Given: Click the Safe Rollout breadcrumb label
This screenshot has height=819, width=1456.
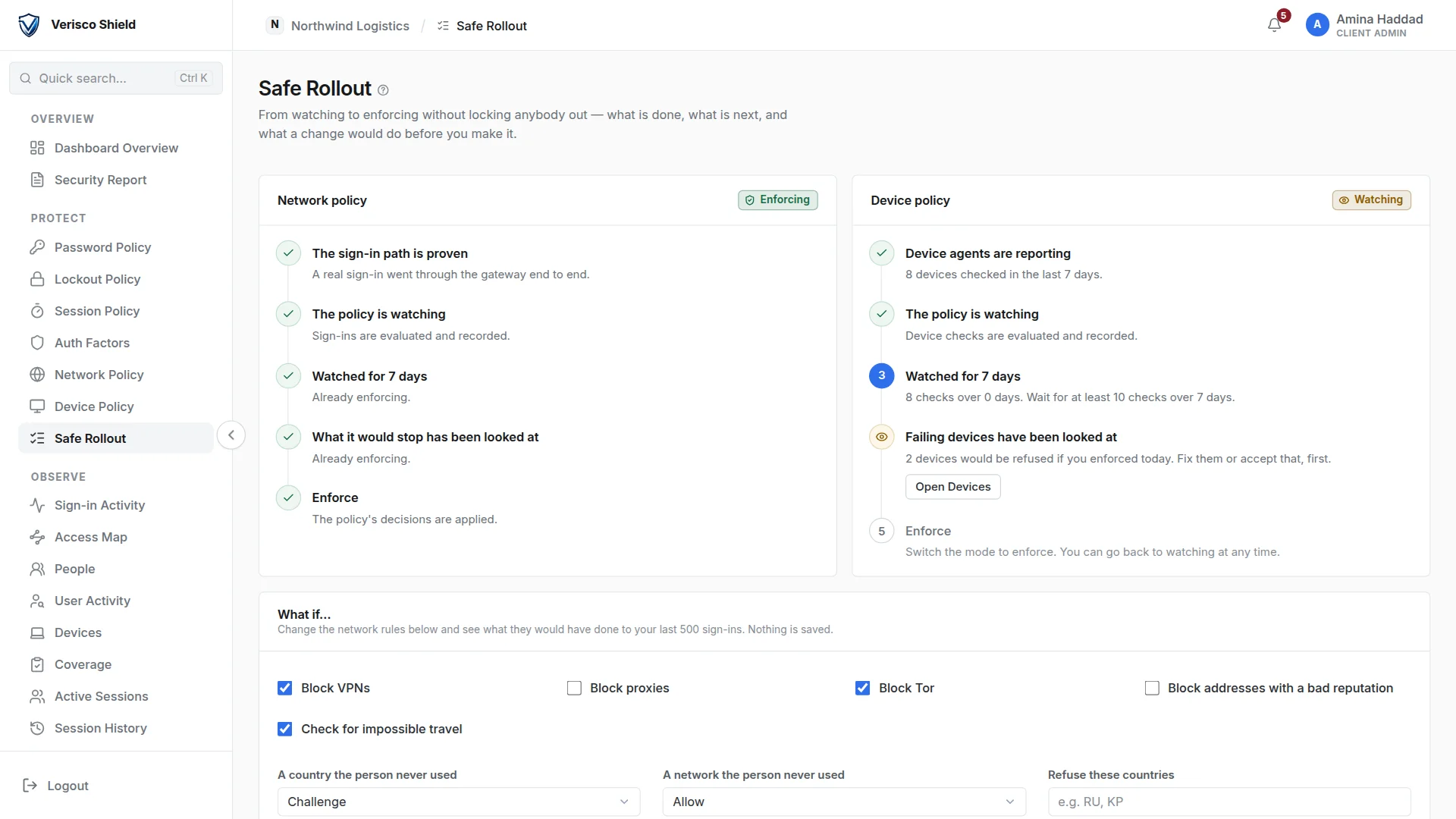Looking at the screenshot, I should [491, 26].
